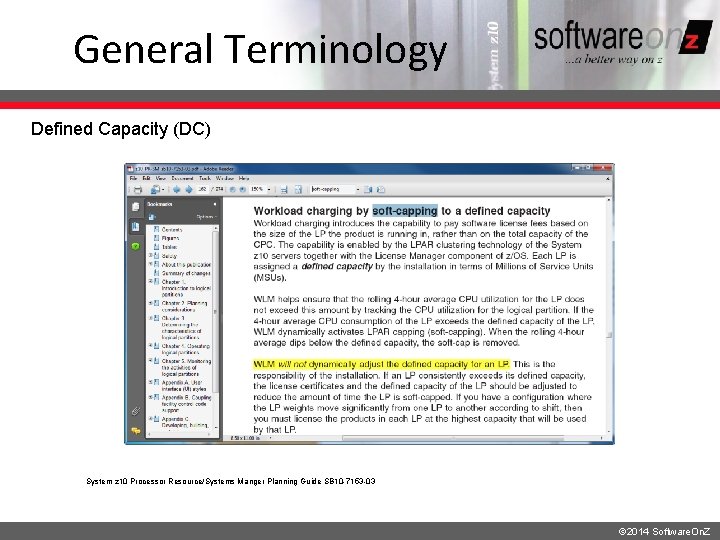This screenshot has width=720, height=540.
Task: Click the document horizontal scrollbar
Action: (452, 438)
